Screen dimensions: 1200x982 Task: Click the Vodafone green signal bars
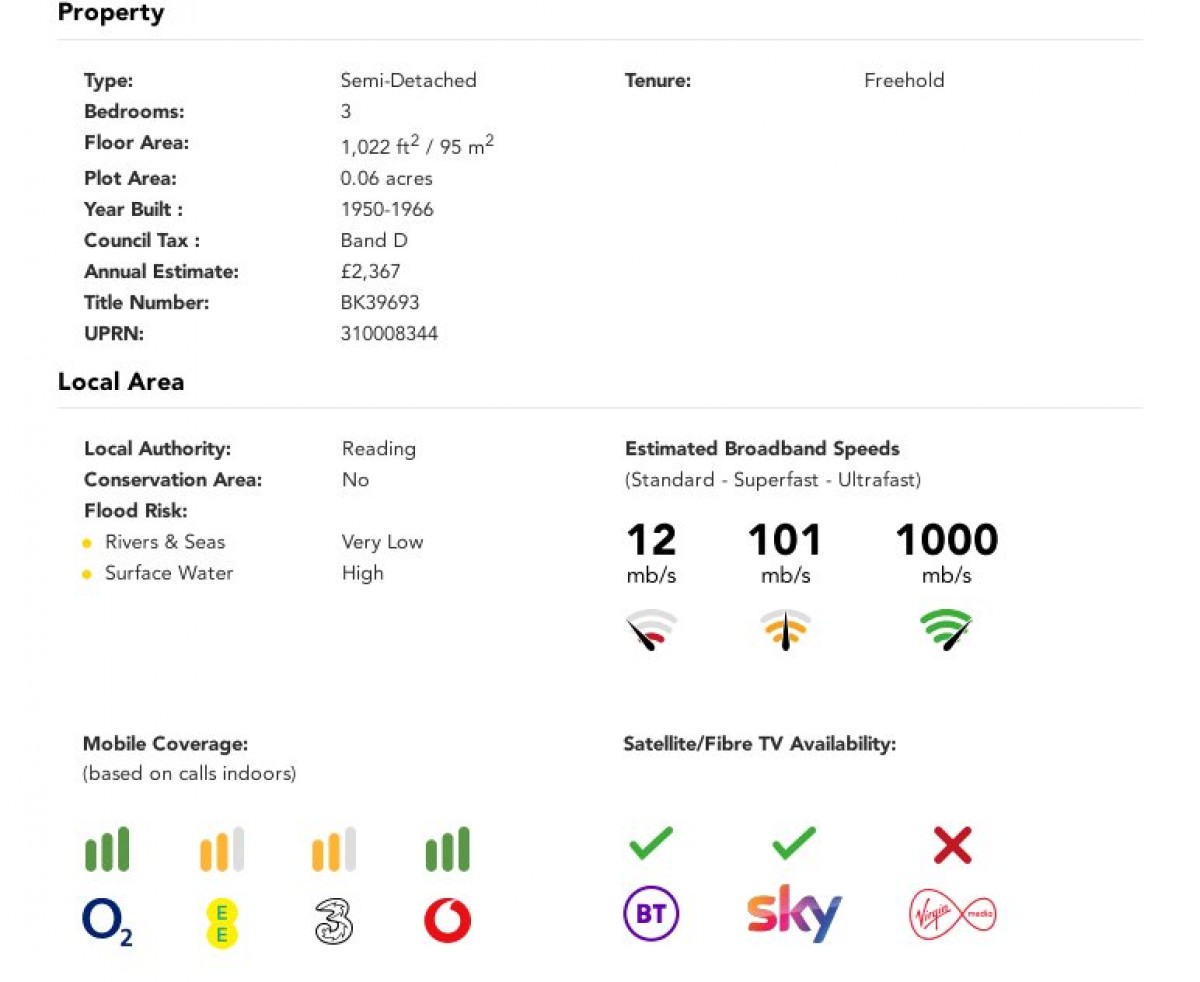click(447, 850)
